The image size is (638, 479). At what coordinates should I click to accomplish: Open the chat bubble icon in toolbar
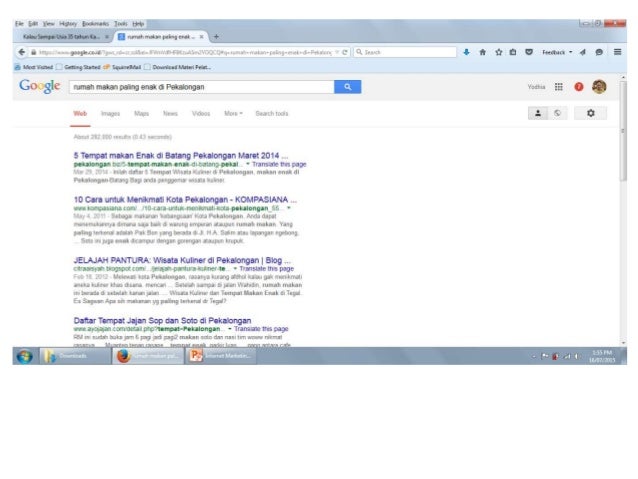(599, 52)
